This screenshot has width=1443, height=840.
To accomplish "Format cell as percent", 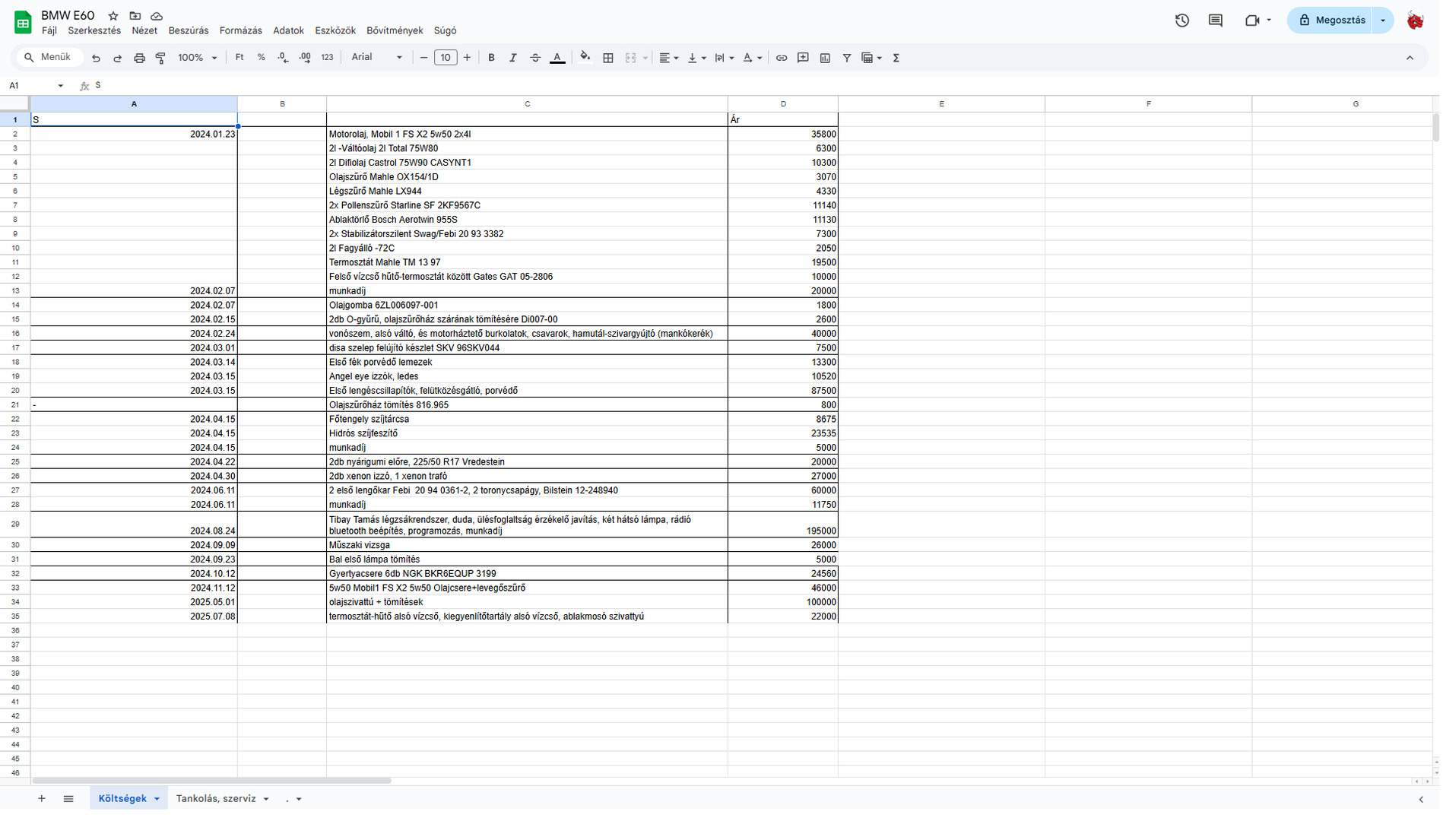I will point(262,58).
